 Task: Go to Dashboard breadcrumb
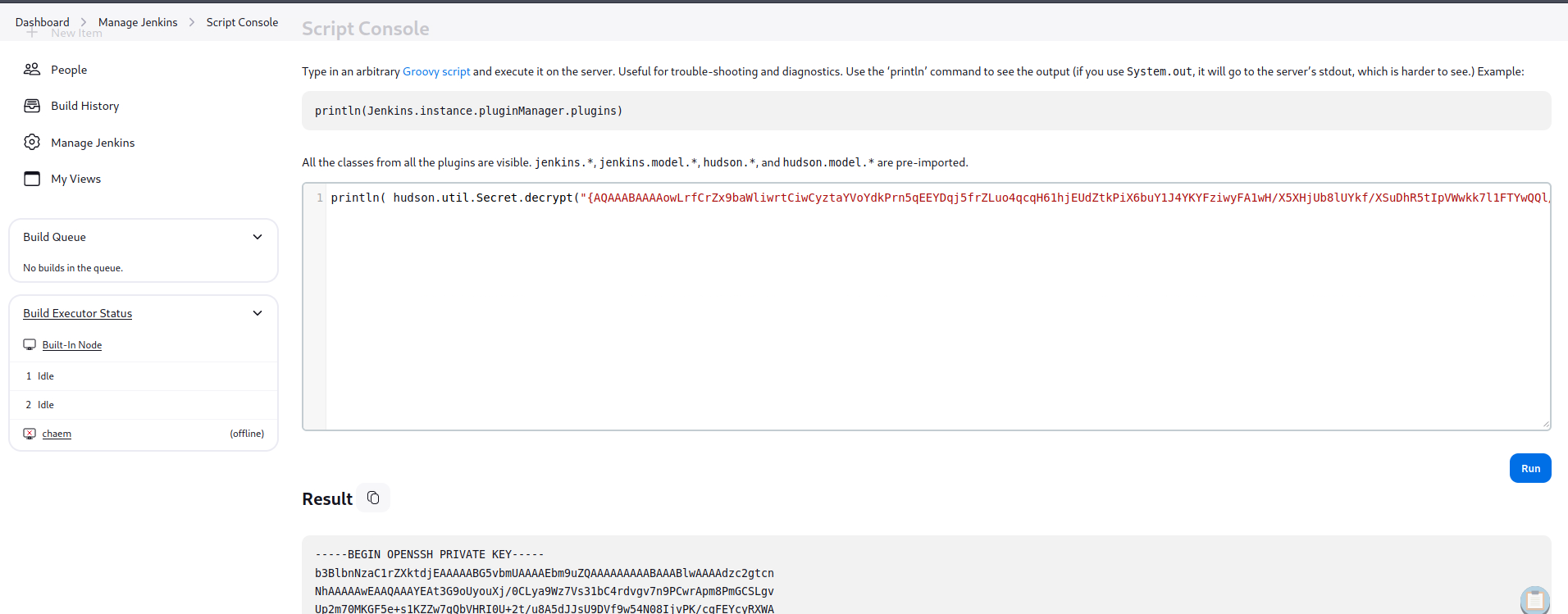pyautogui.click(x=43, y=22)
